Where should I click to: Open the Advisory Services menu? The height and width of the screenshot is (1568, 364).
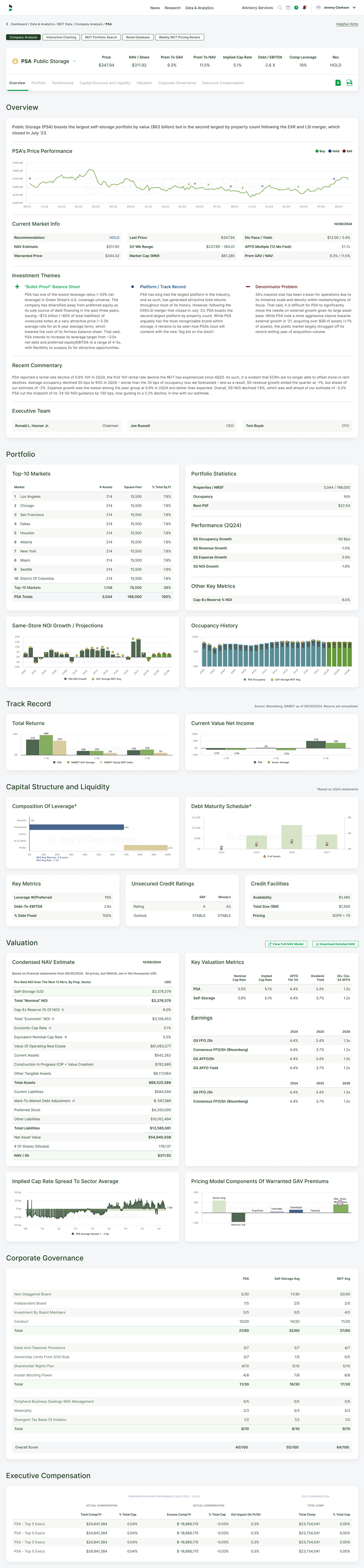[x=257, y=8]
